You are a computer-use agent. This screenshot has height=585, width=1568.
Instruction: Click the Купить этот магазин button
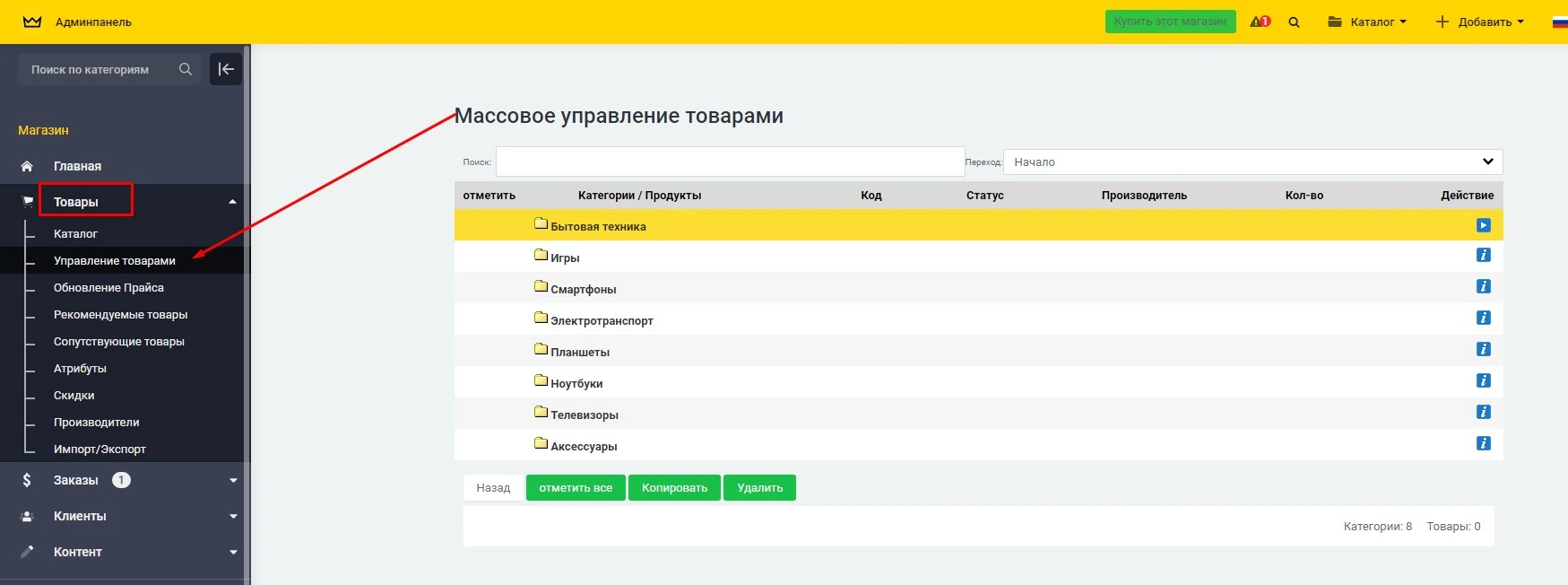click(1170, 22)
